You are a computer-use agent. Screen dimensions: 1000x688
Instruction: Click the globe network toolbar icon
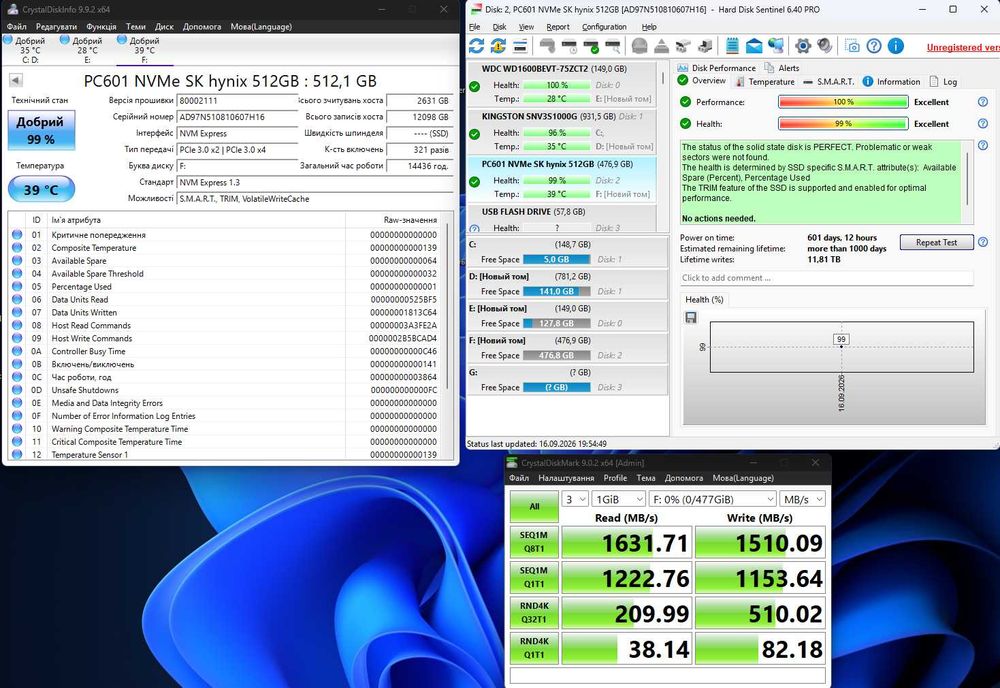coord(776,46)
